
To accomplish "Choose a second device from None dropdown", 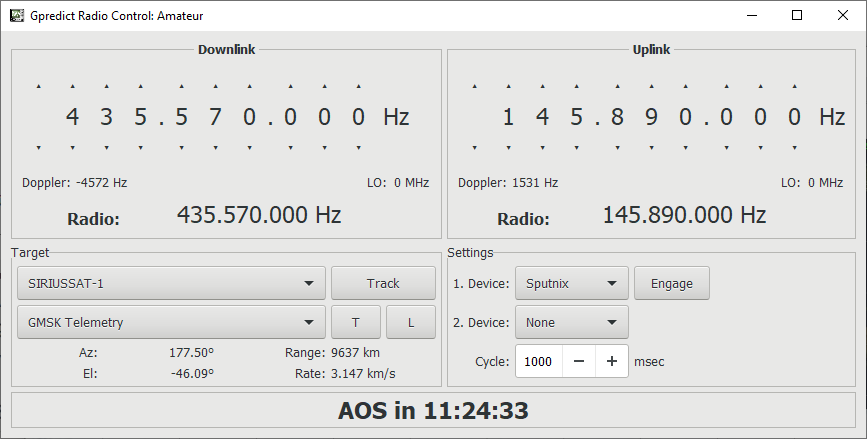I will coord(571,322).
